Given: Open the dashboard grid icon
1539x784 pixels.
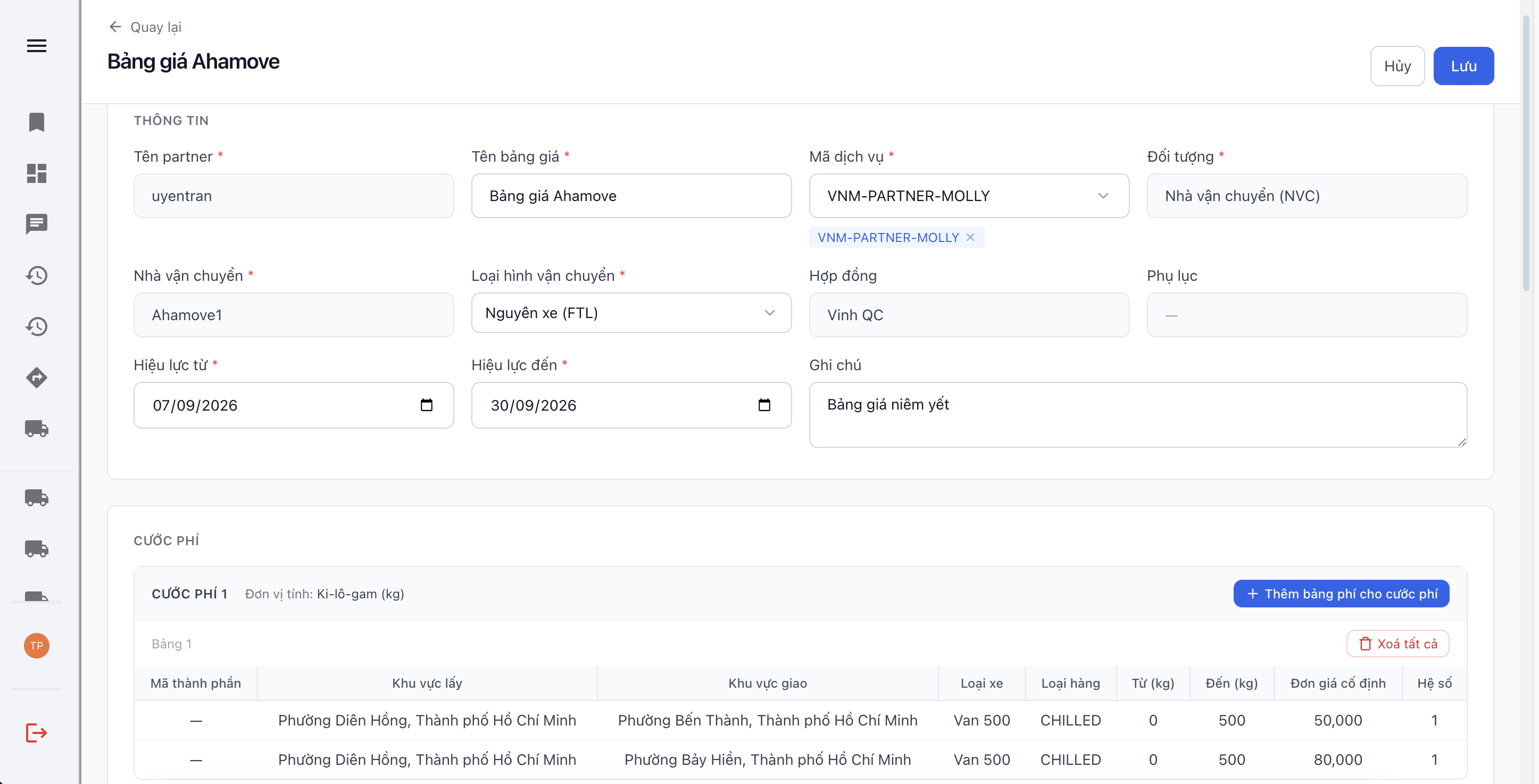Looking at the screenshot, I should [x=37, y=173].
